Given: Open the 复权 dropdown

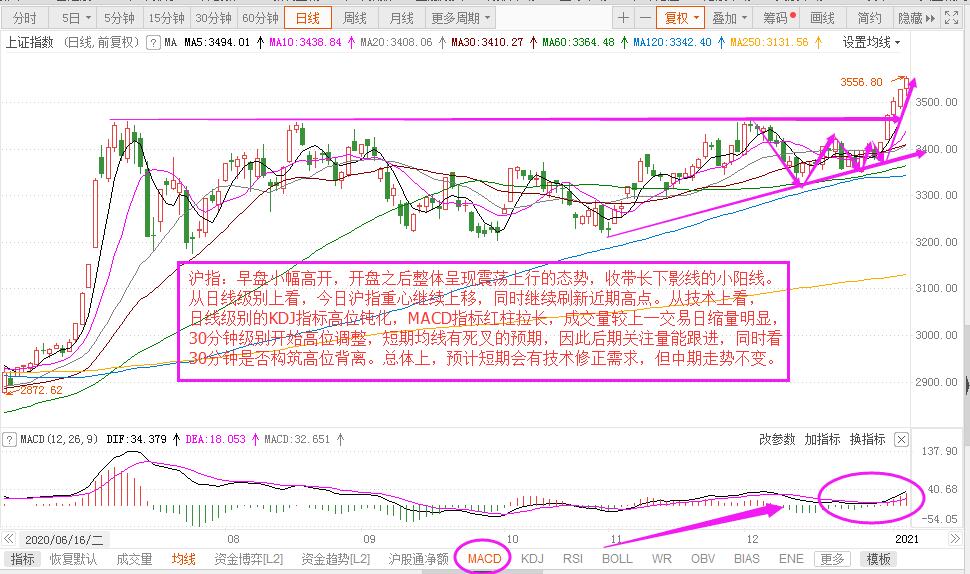Looking at the screenshot, I should coord(681,18).
